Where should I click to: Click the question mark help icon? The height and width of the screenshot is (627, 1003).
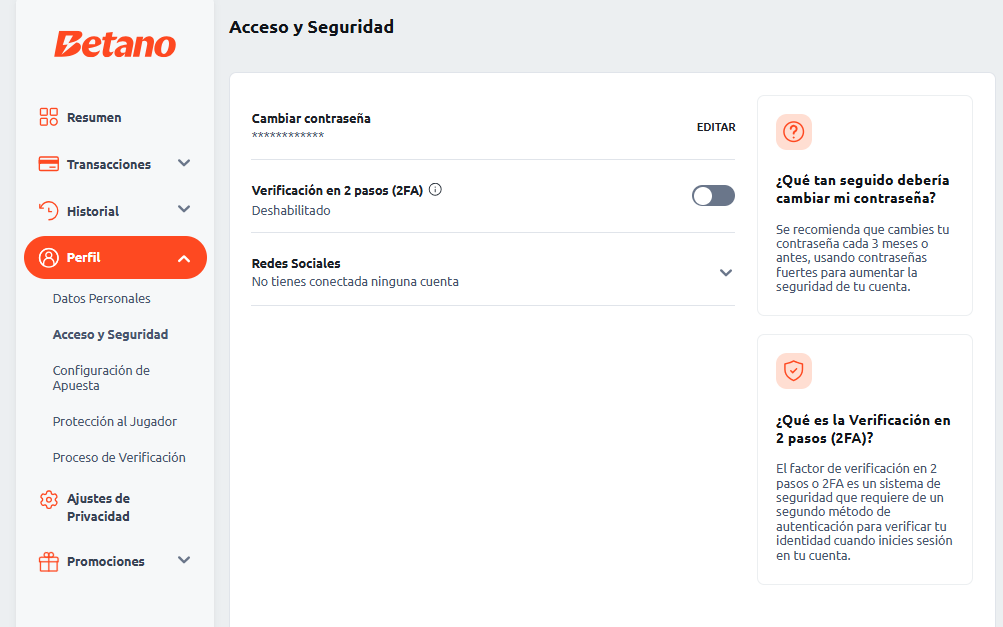pos(794,132)
